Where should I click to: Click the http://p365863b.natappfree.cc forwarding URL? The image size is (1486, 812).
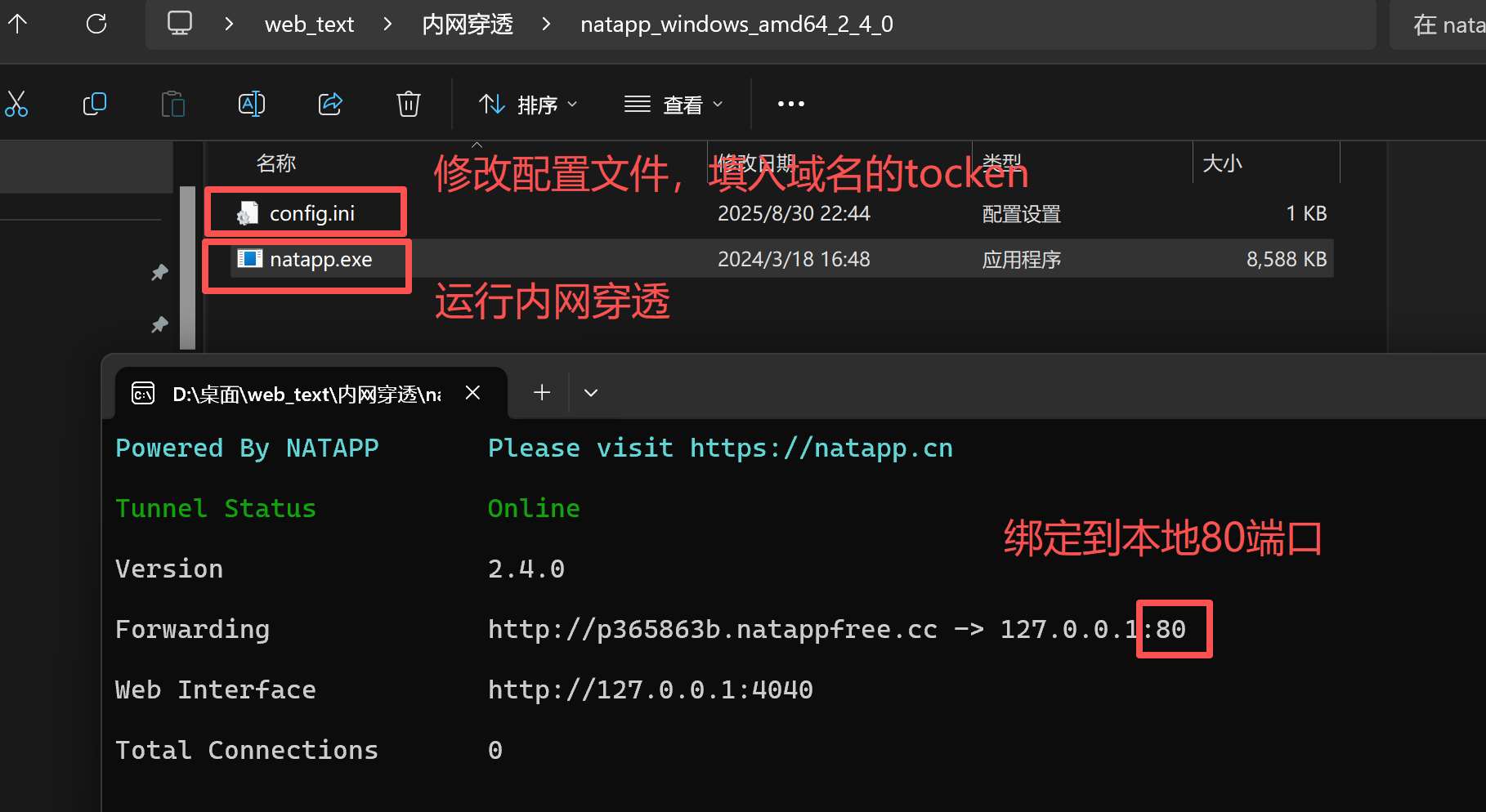713,630
